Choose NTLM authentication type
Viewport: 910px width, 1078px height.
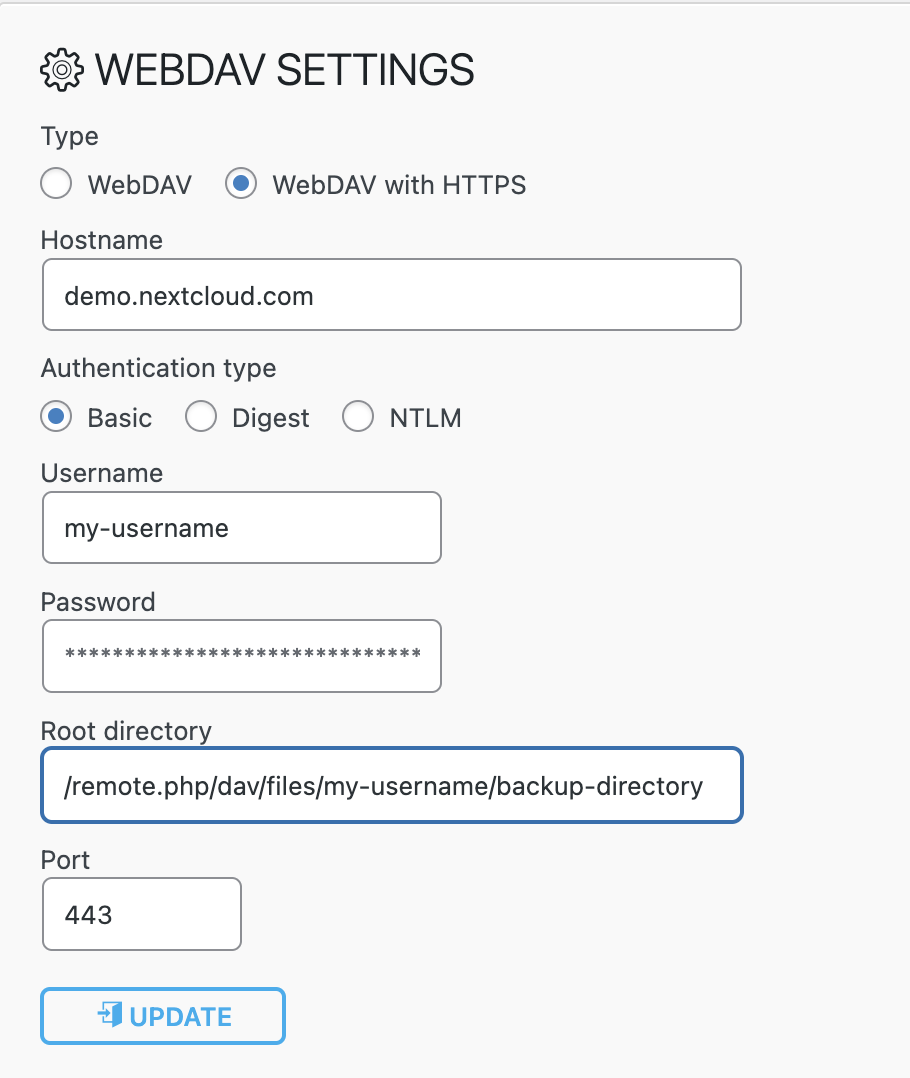[358, 417]
